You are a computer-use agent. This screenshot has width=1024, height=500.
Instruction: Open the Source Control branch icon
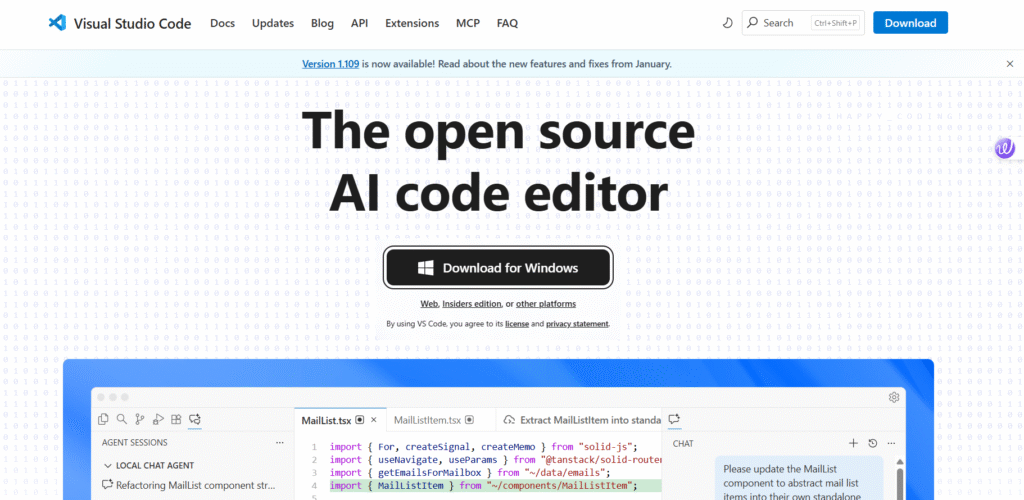click(x=139, y=420)
